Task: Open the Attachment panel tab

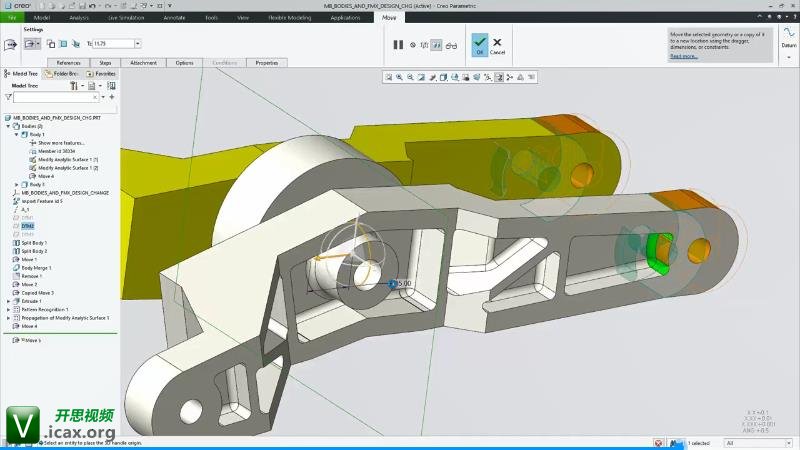Action: (x=143, y=63)
